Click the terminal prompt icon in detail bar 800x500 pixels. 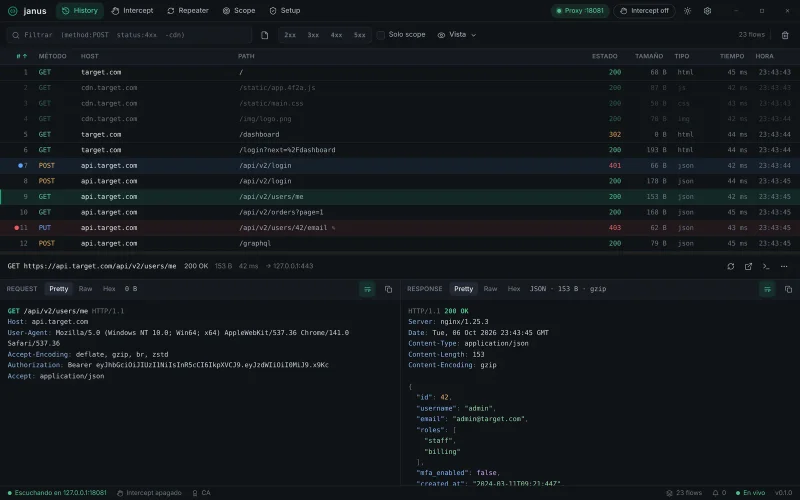coord(766,266)
